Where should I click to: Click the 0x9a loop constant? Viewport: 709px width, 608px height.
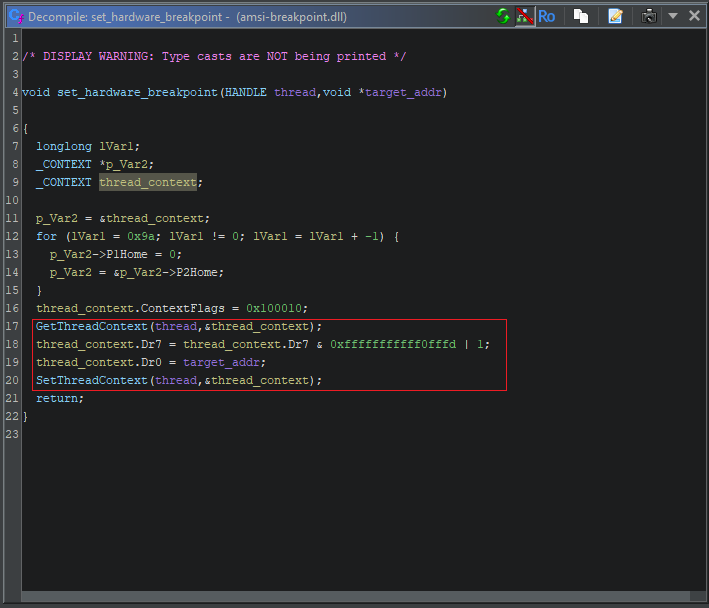coord(141,236)
